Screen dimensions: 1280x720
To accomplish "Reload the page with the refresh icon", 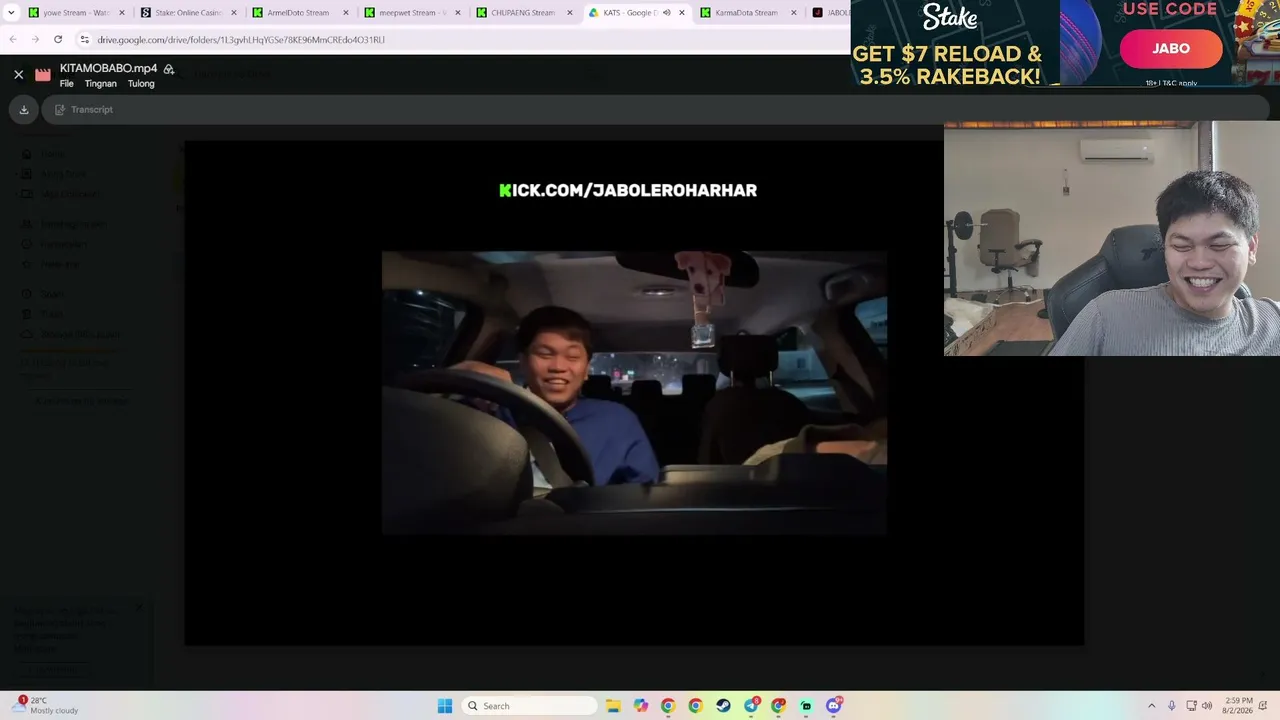I will [x=58, y=40].
